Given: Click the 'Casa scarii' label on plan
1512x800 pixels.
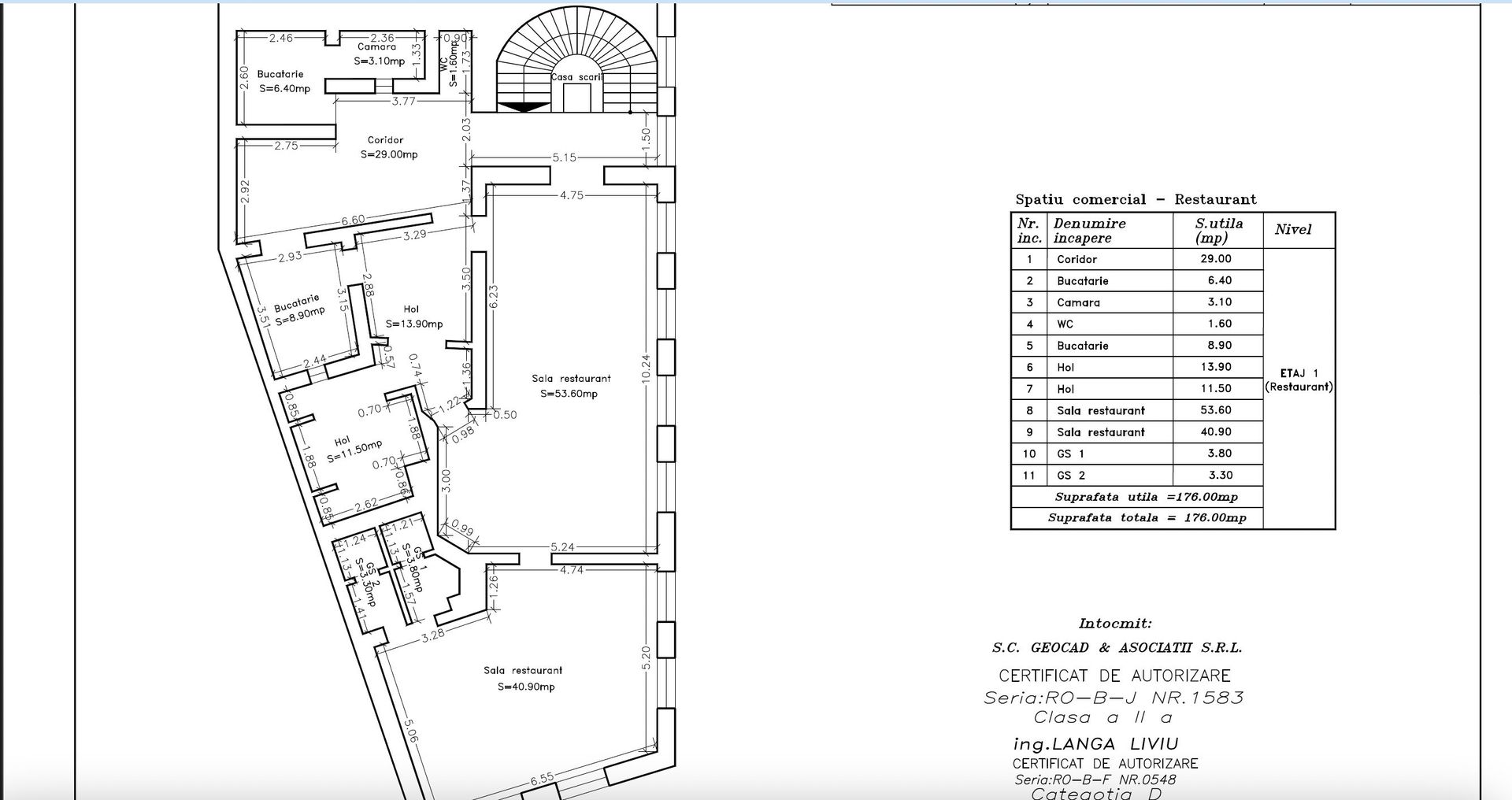Looking at the screenshot, I should click(577, 77).
